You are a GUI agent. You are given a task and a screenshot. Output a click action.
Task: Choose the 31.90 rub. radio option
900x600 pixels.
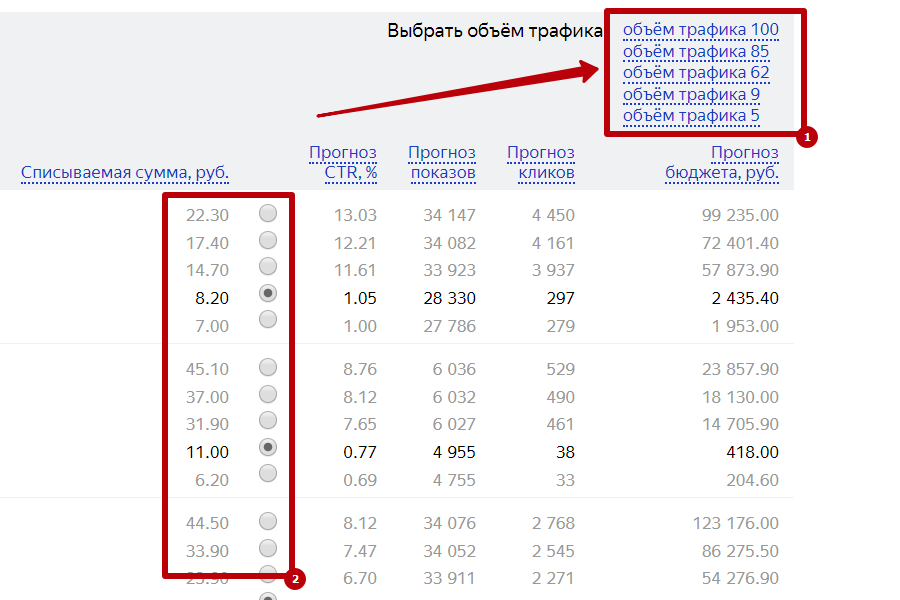point(267,420)
